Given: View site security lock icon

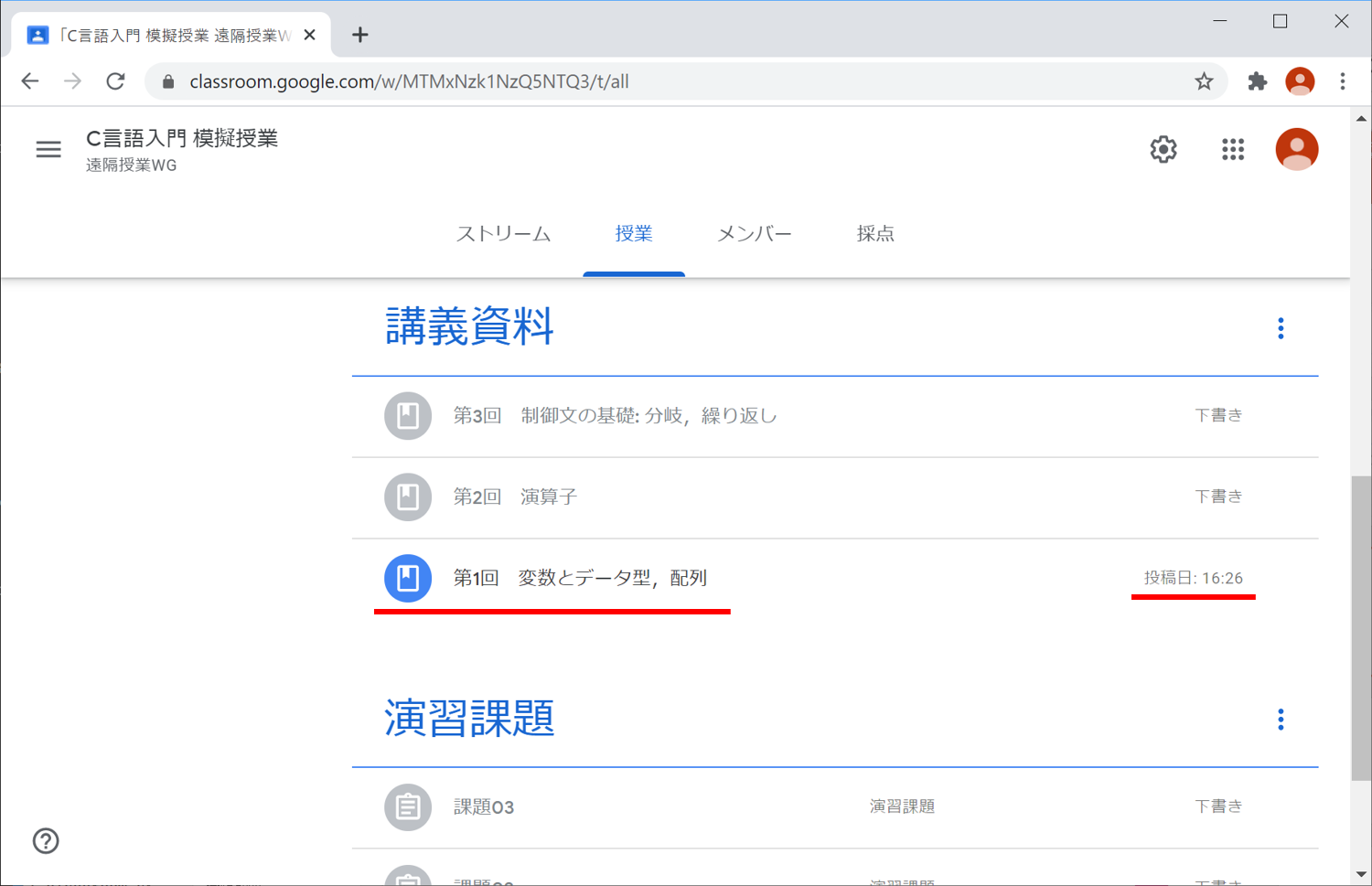Looking at the screenshot, I should (x=168, y=81).
